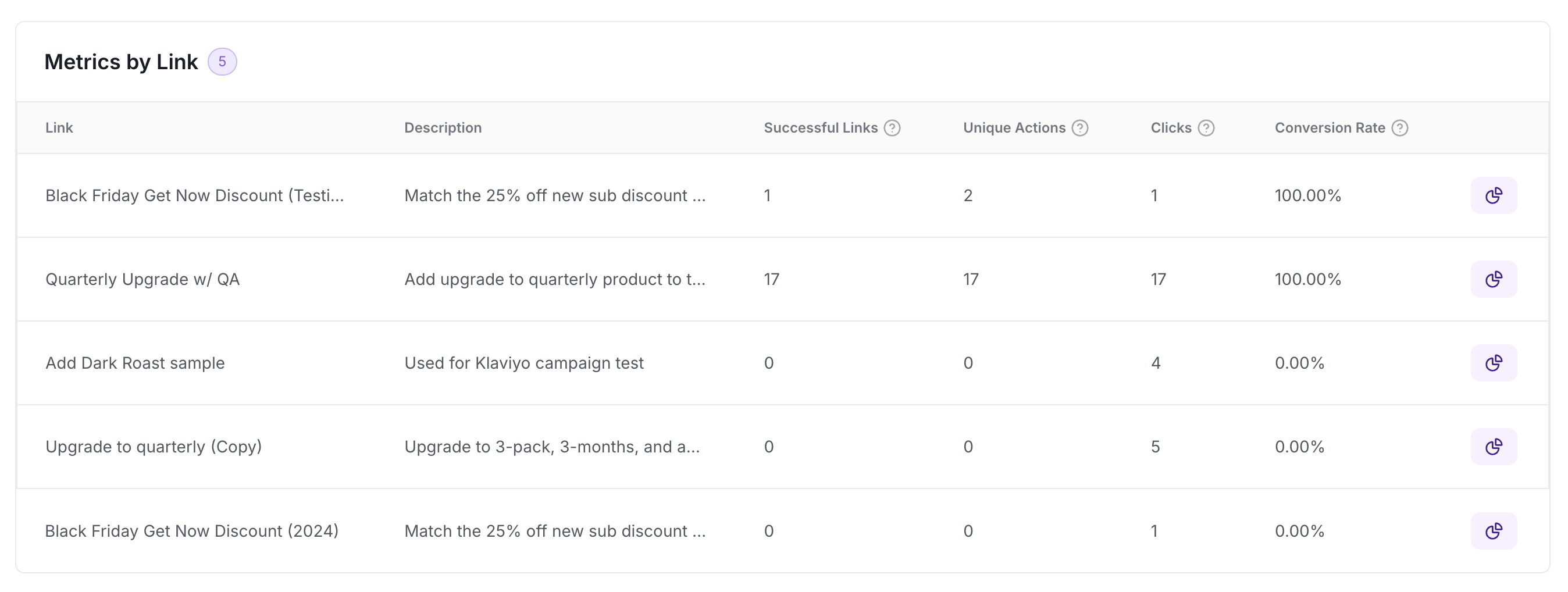Click the Description column header

(443, 128)
